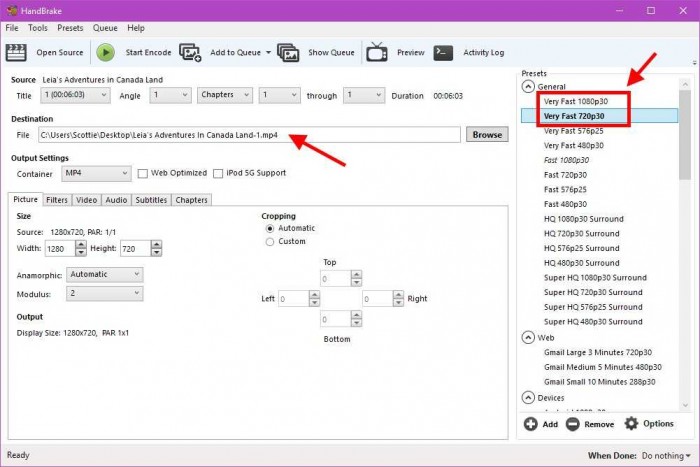Open the Show Queue icon
Screen dimensions: 700x467
pos(289,52)
